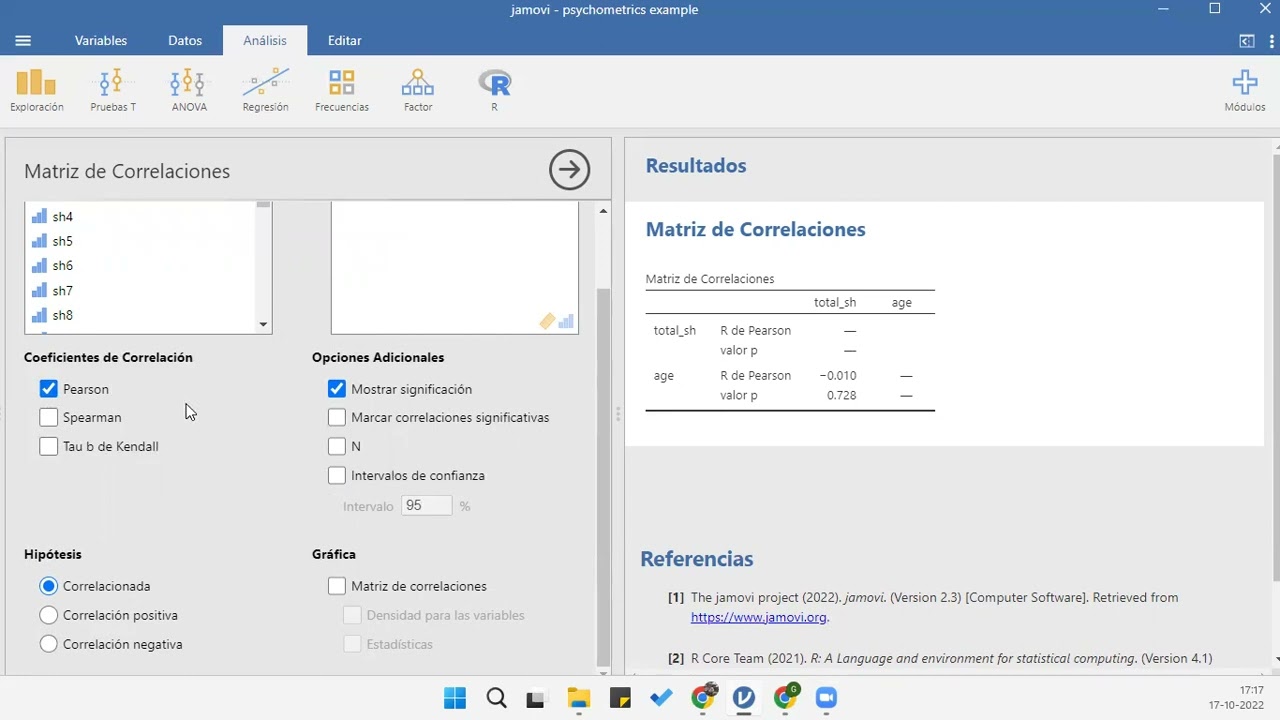Open Windows taskbar search
Screen dimensions: 1280x720
(x=496, y=697)
